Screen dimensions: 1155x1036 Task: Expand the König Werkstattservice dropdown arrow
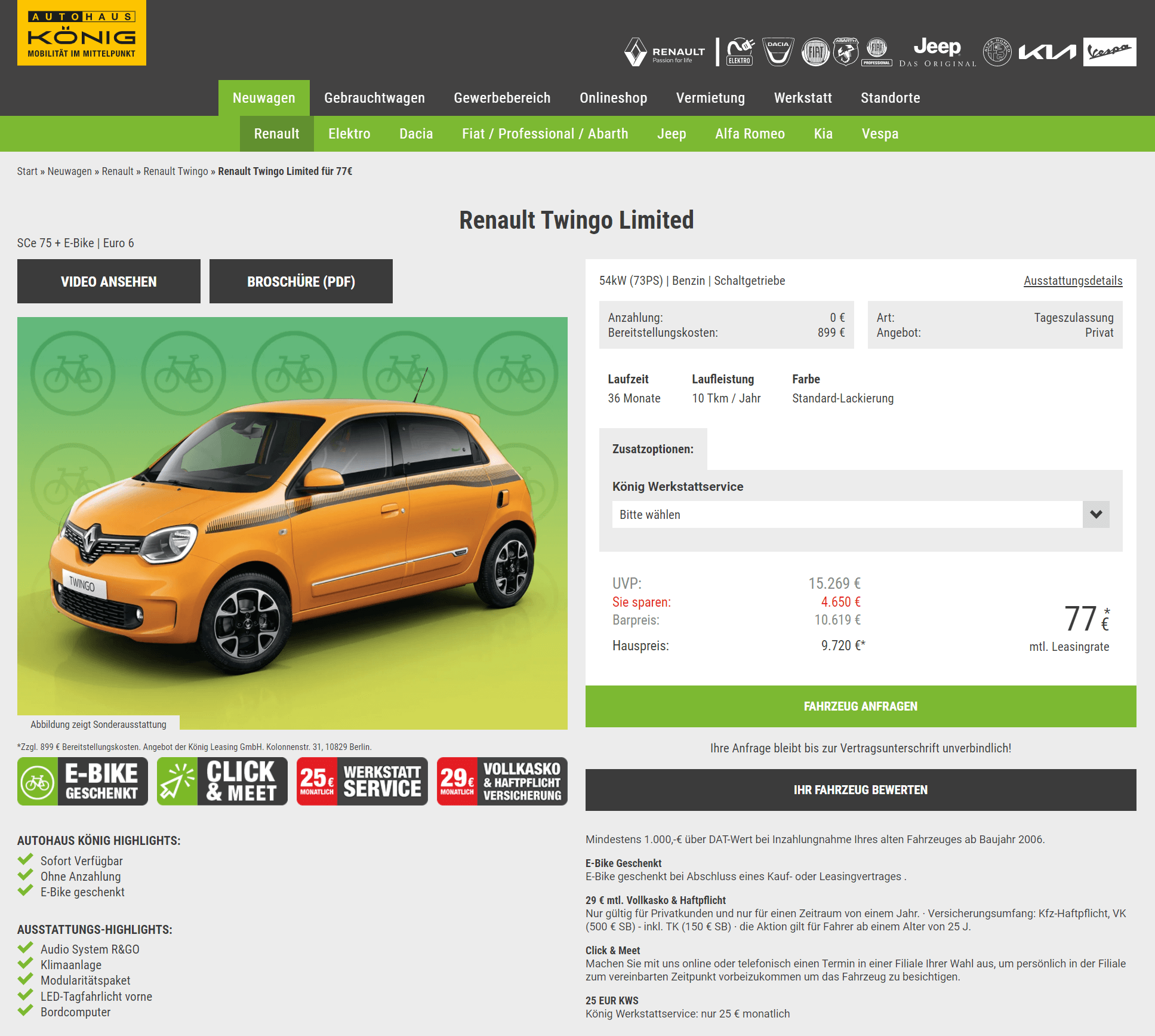[1096, 515]
